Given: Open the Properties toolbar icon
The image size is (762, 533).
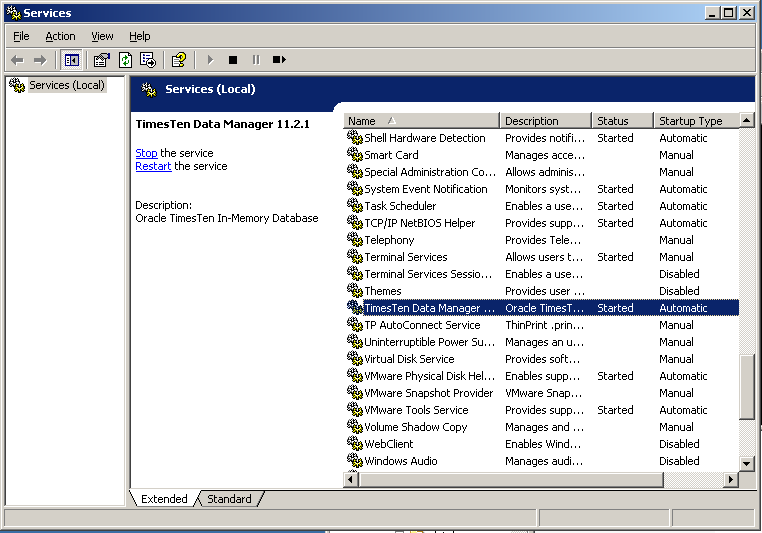Looking at the screenshot, I should [x=102, y=60].
